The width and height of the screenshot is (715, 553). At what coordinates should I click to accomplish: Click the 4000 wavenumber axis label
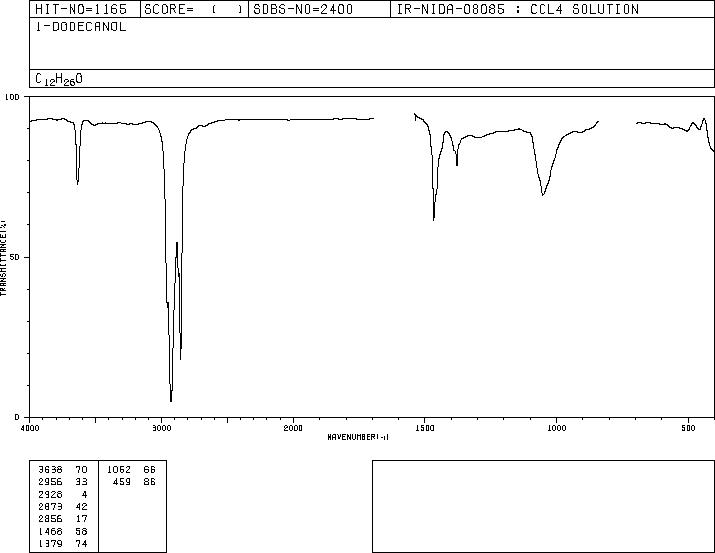pyautogui.click(x=30, y=428)
